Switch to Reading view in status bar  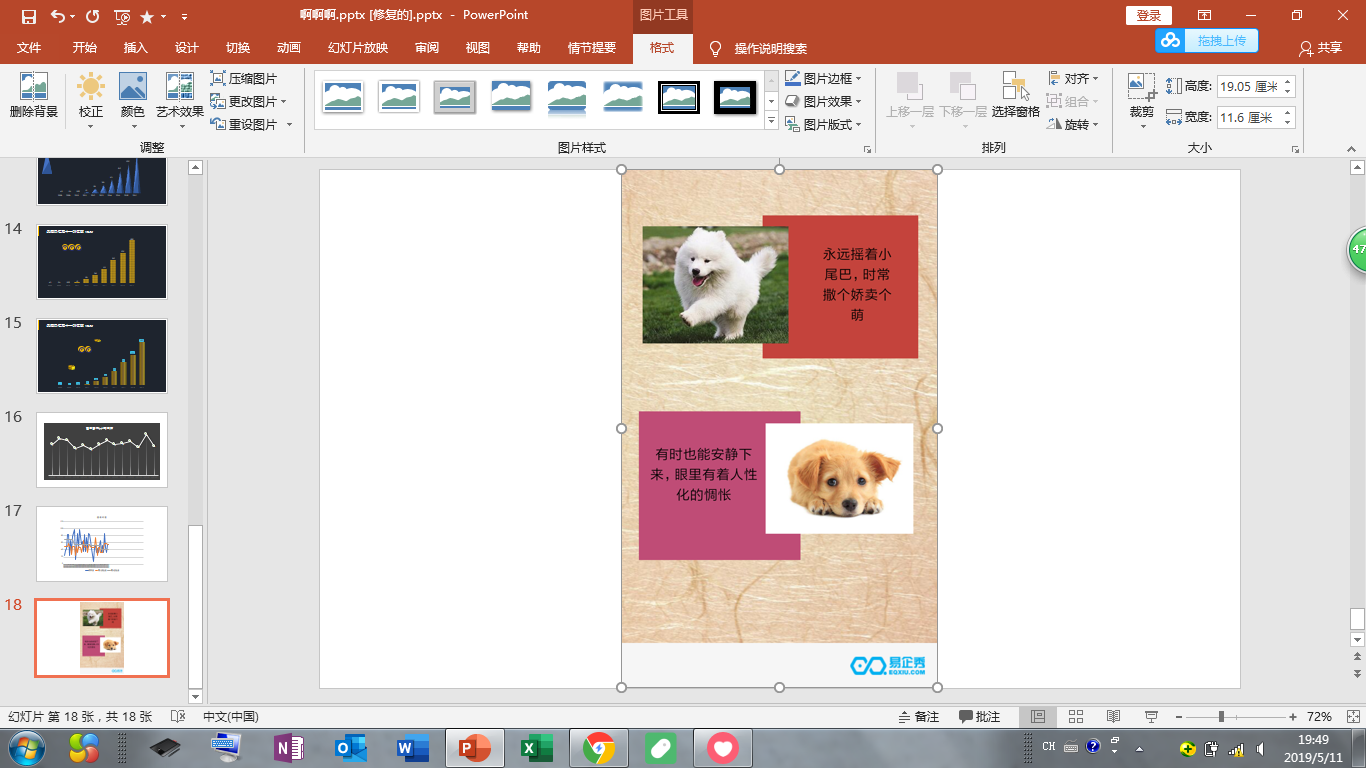(x=1113, y=717)
